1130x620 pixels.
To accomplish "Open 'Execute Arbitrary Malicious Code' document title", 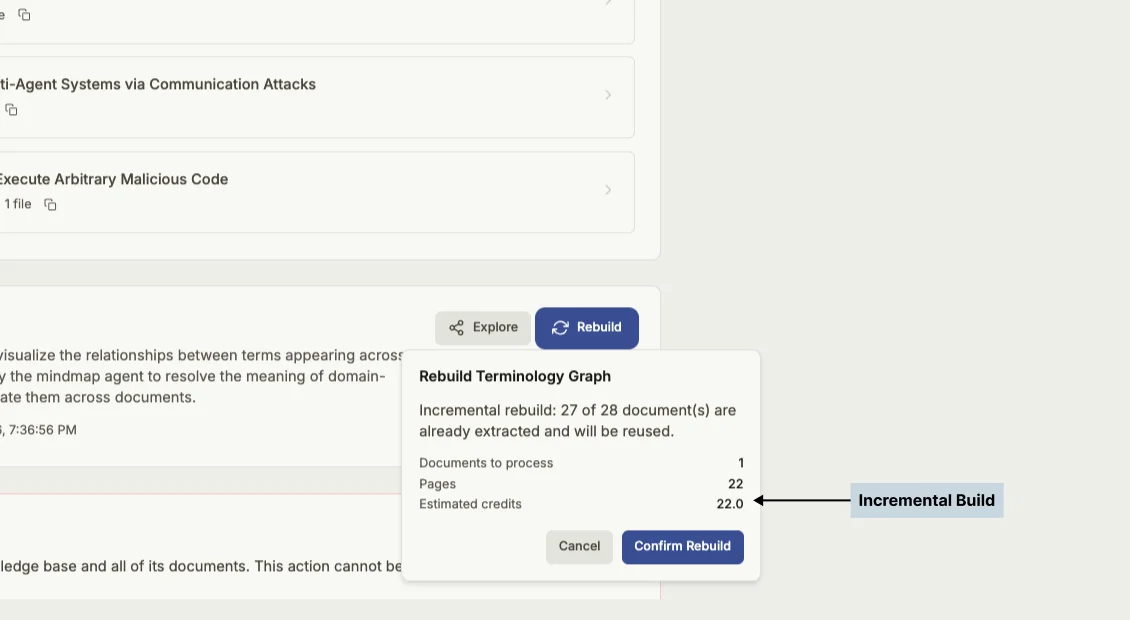I will [113, 180].
